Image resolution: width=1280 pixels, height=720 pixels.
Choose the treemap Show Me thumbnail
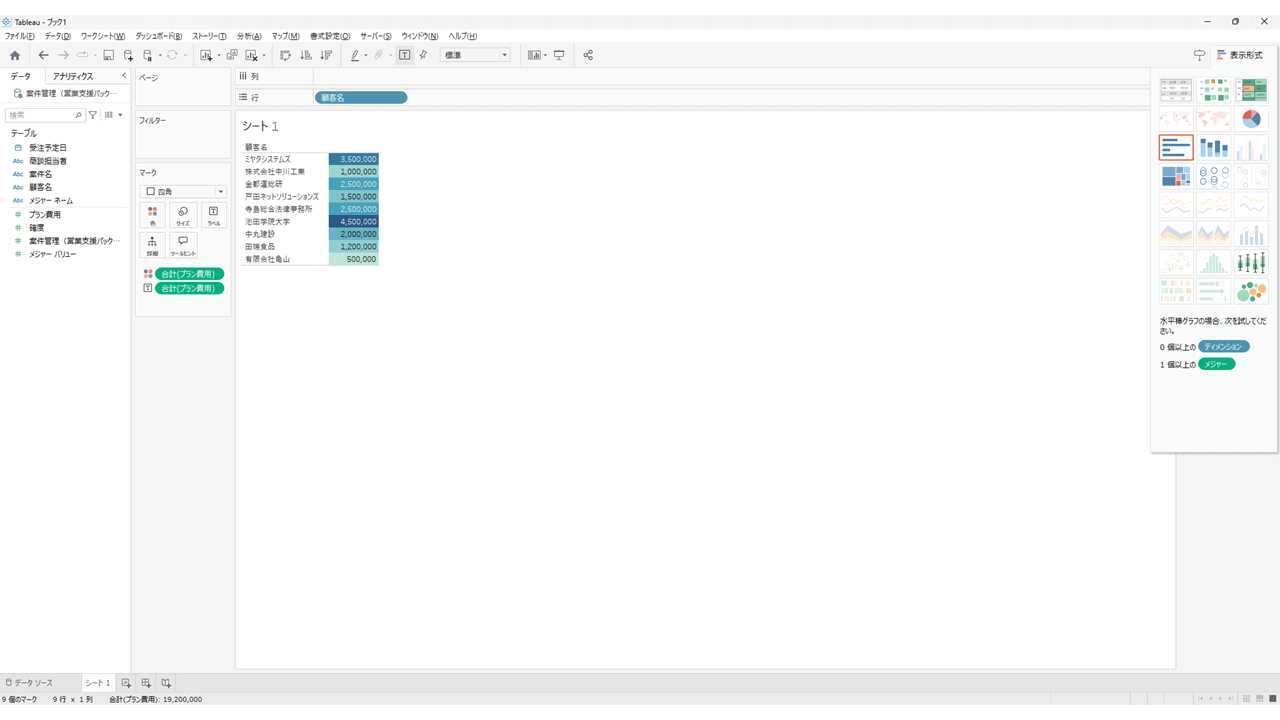(x=1176, y=177)
